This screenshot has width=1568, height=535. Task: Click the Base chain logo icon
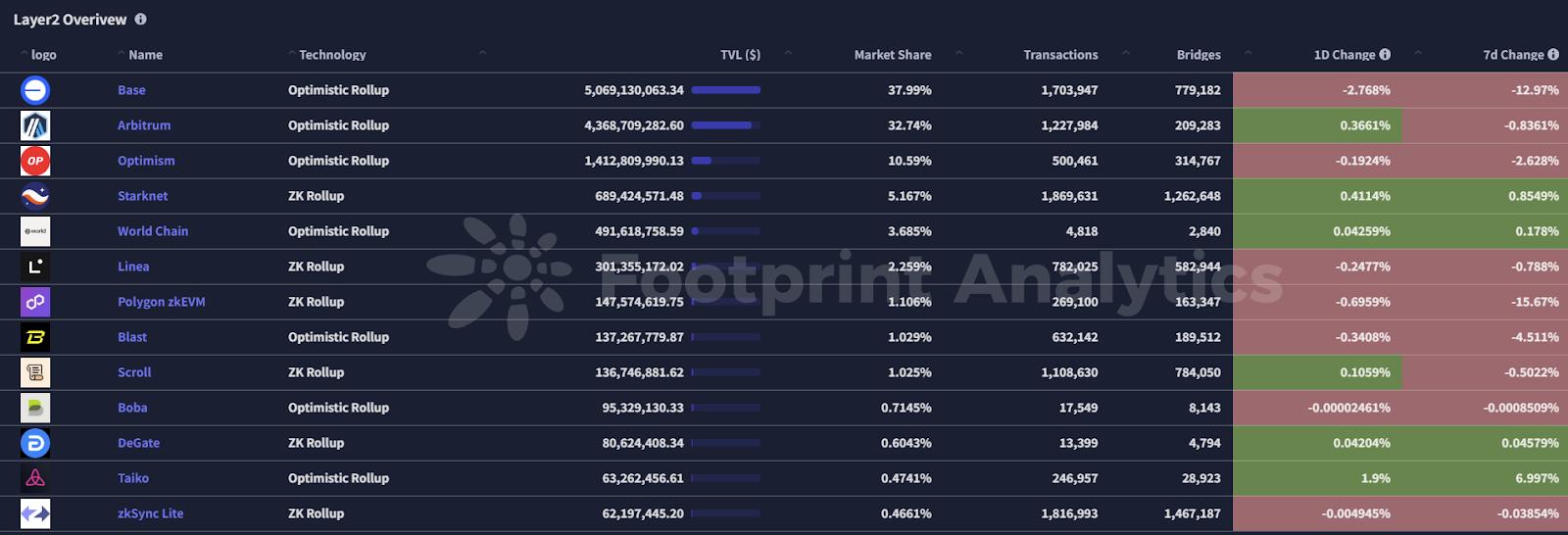point(35,90)
